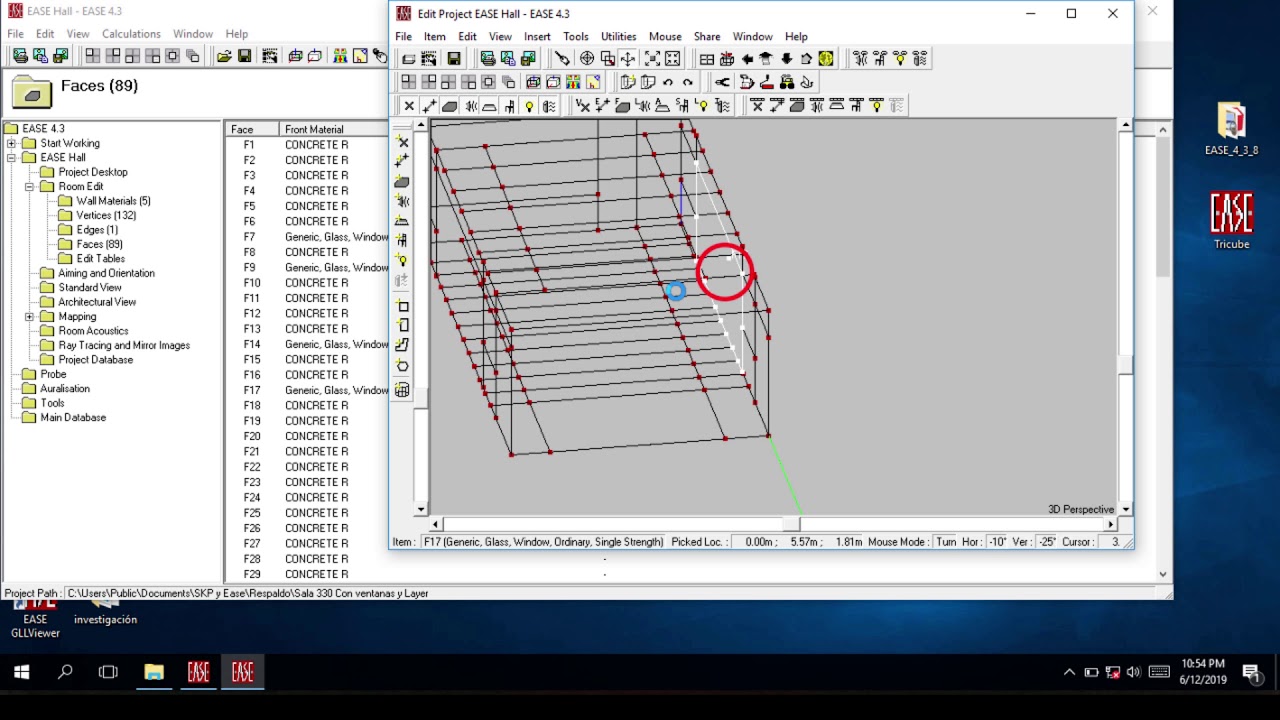Expand the Mapping tree node
The height and width of the screenshot is (720, 1280).
click(29, 317)
